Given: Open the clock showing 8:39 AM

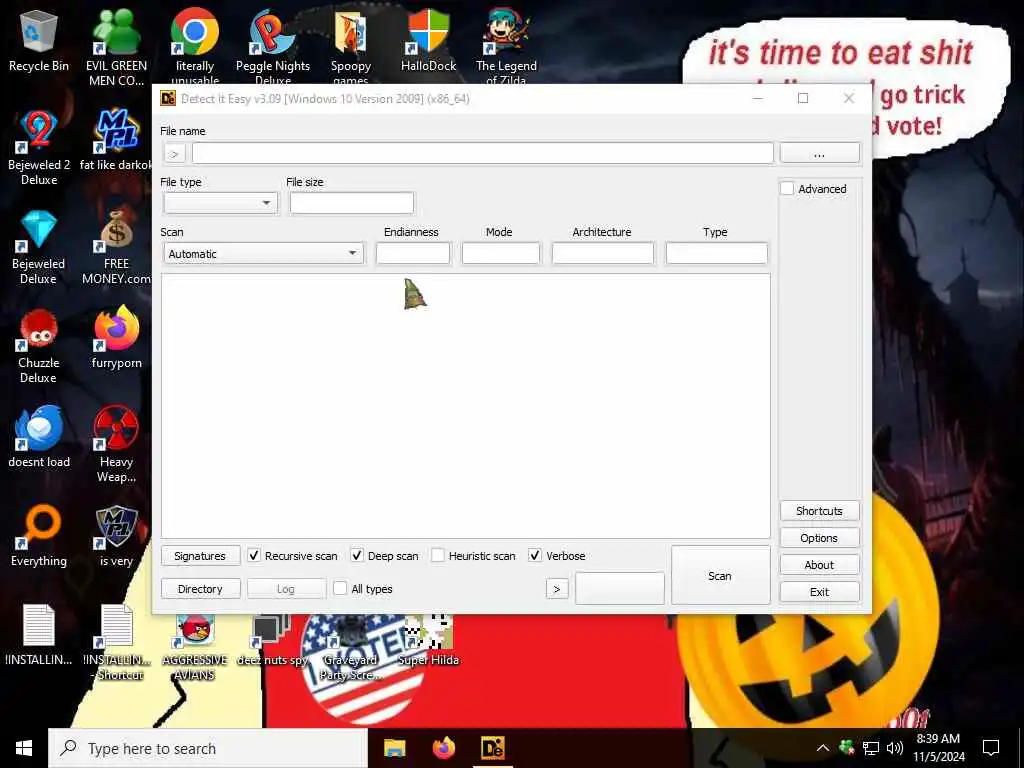Looking at the screenshot, I should (938, 748).
